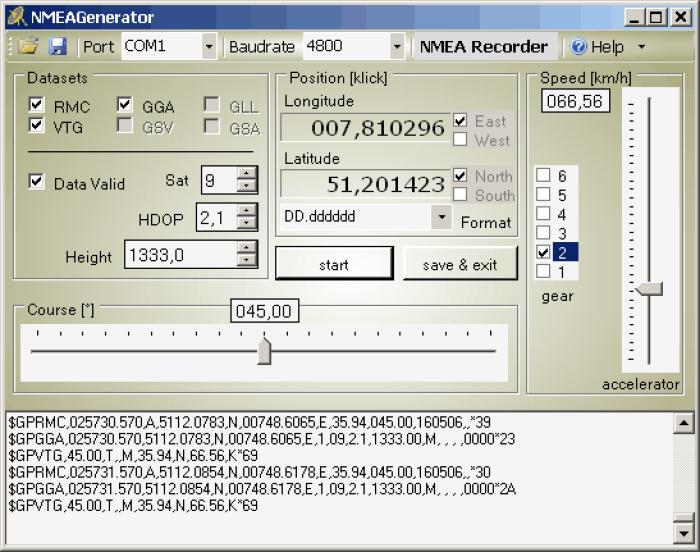Uncheck the VTG dataset
Screen dimensions: 700x552
pos(36,125)
